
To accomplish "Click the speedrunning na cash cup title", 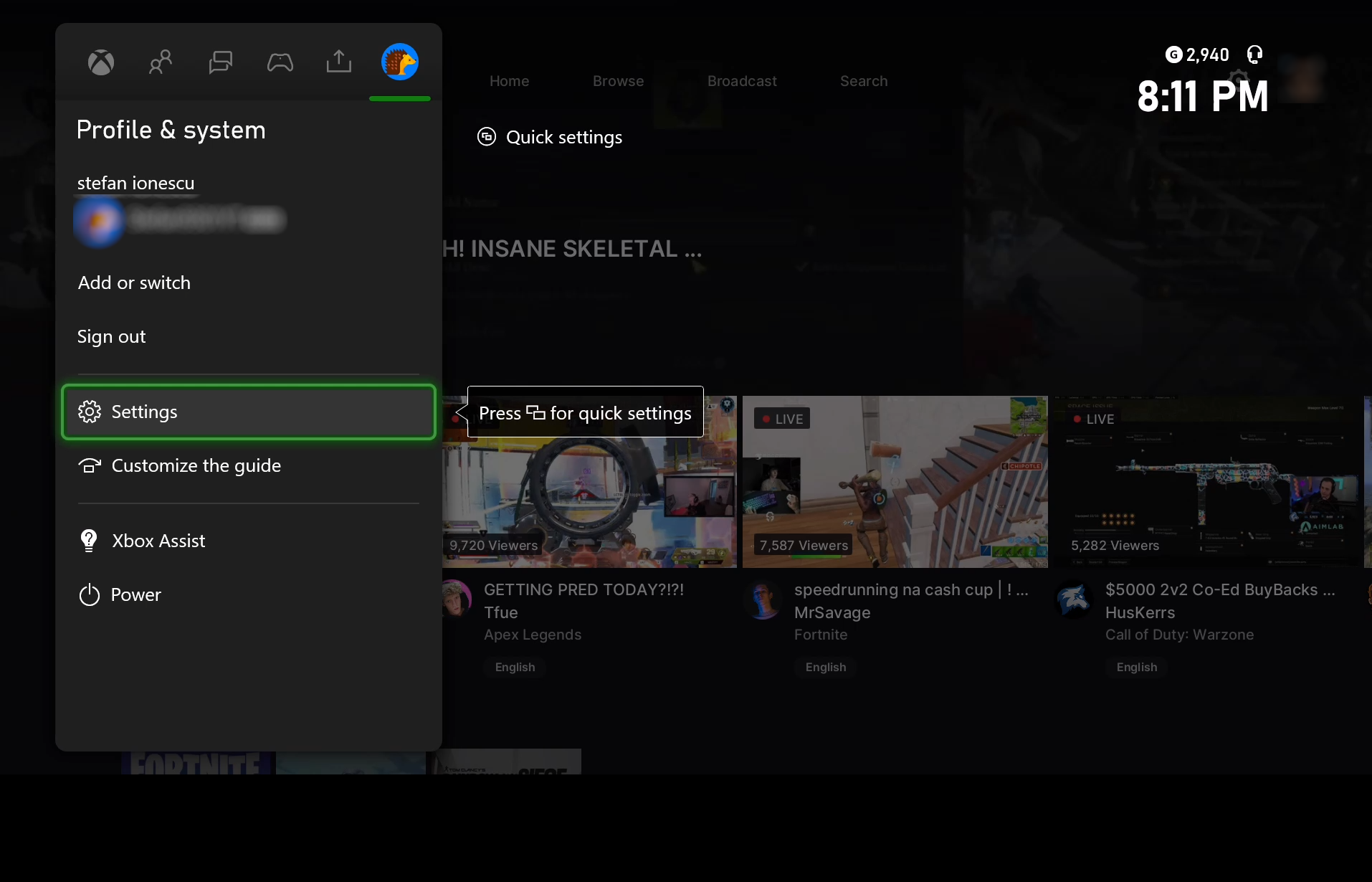I will 911,589.
